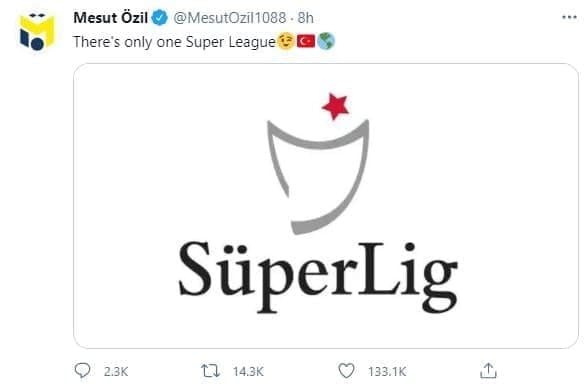Open the SüperLig image attachment
This screenshot has height=391, width=585.
(x=326, y=206)
